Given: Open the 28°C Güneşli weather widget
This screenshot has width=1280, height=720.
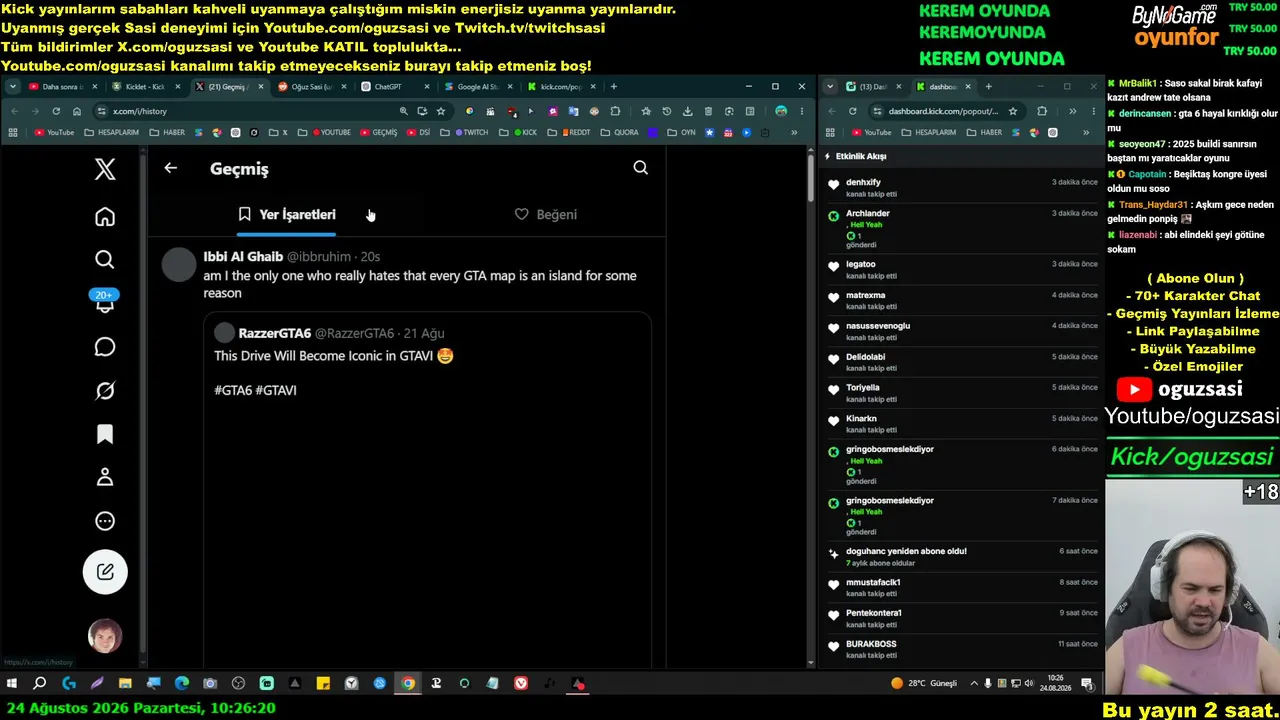Looking at the screenshot, I should coord(923,684).
